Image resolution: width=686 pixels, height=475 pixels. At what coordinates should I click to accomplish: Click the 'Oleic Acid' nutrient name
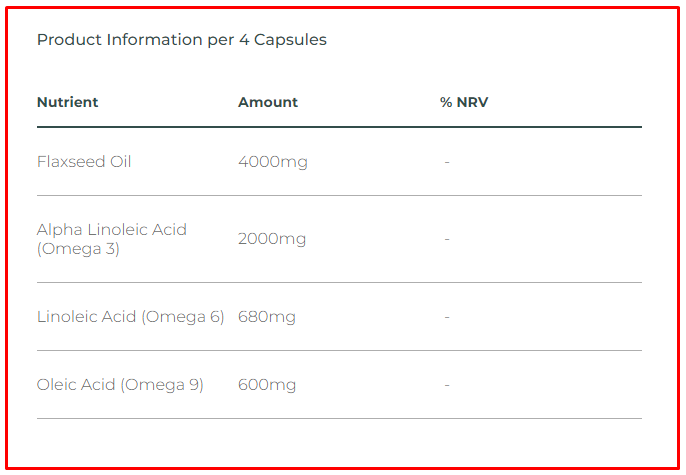pos(76,385)
